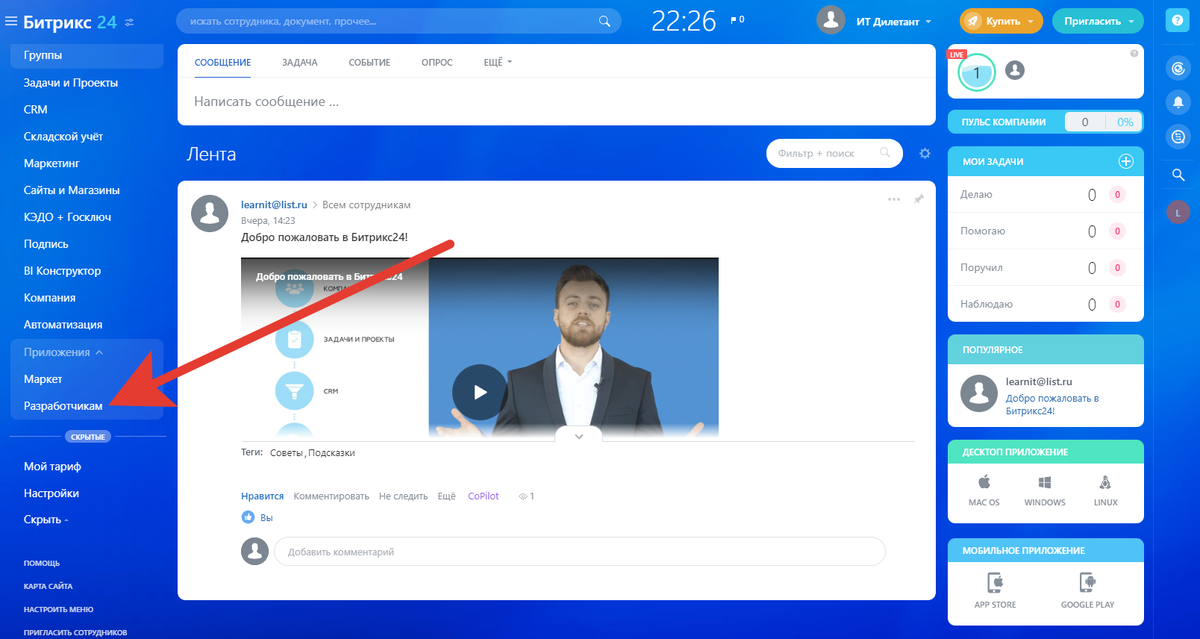Open Задачи и Проекты in left menu
1200x639 pixels.
pos(71,83)
